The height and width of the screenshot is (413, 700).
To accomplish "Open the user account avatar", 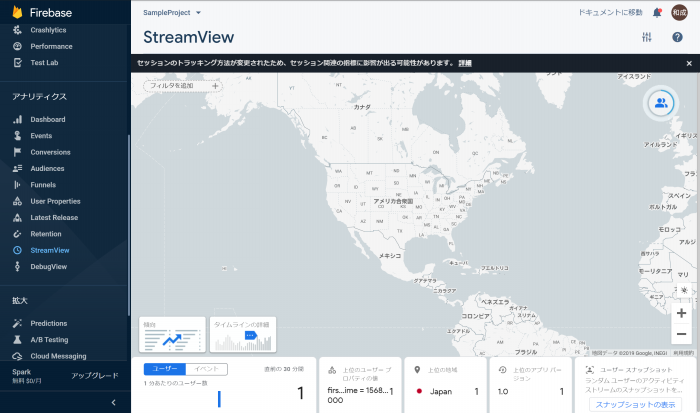I will (679, 13).
